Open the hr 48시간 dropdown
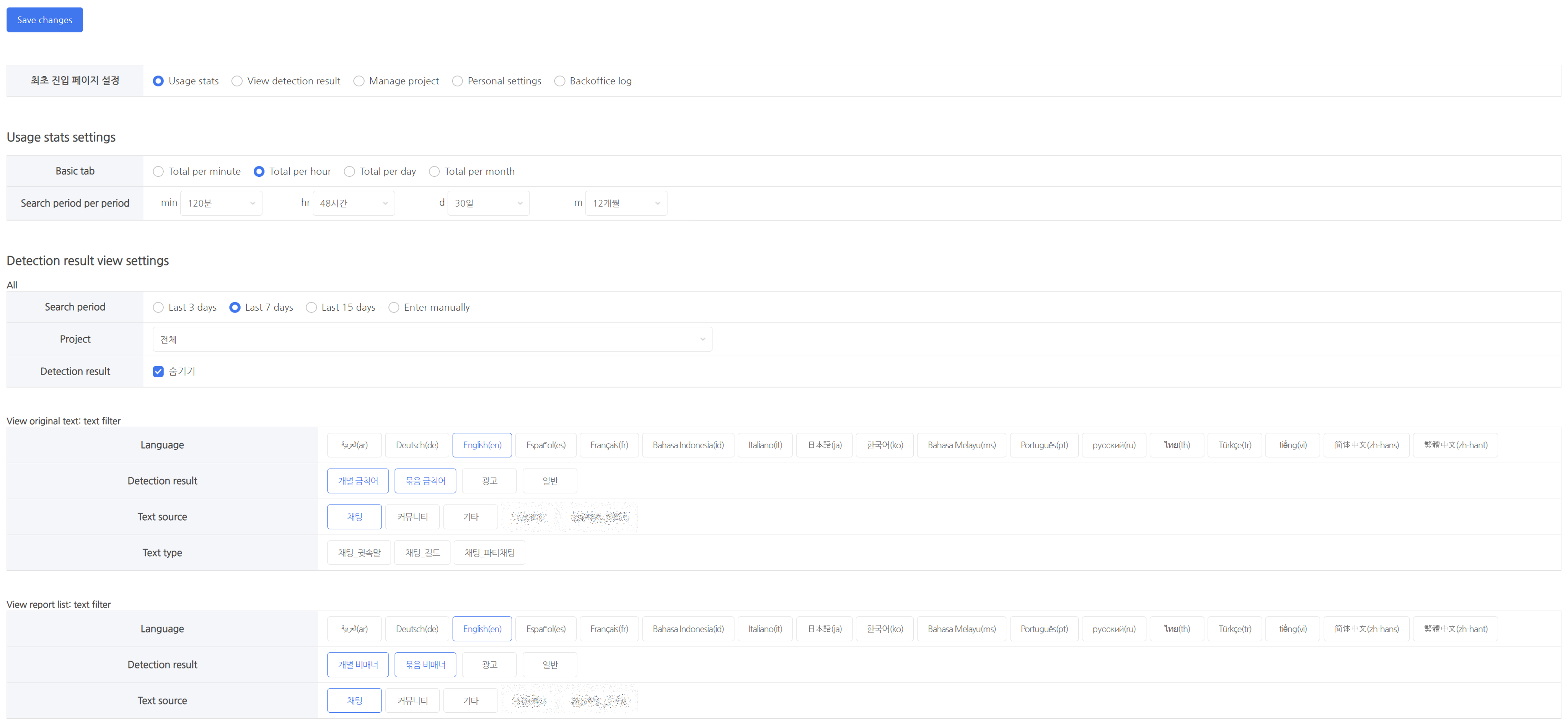The image size is (1568, 723). click(354, 203)
